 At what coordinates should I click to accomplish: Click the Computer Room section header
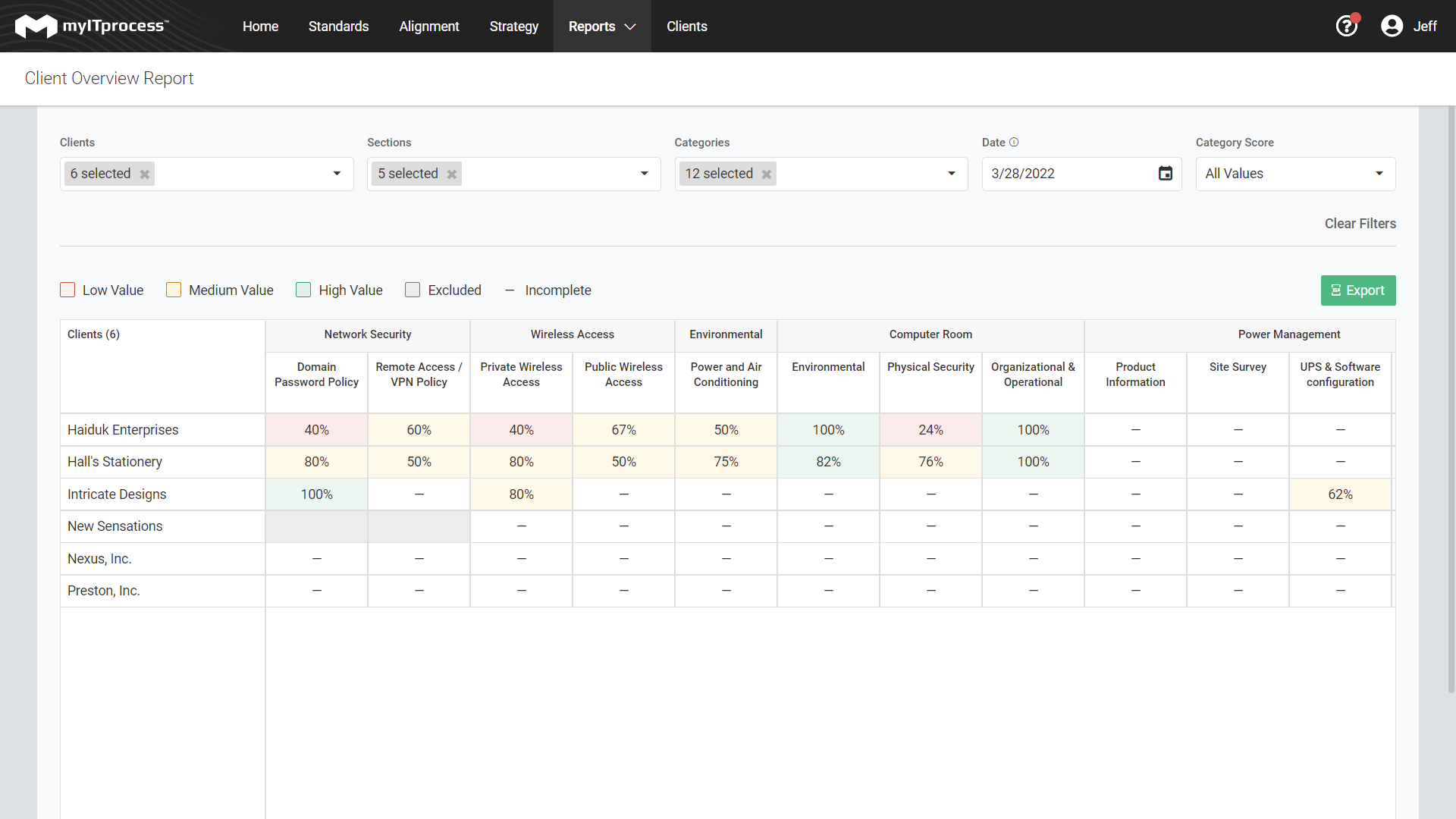point(930,334)
